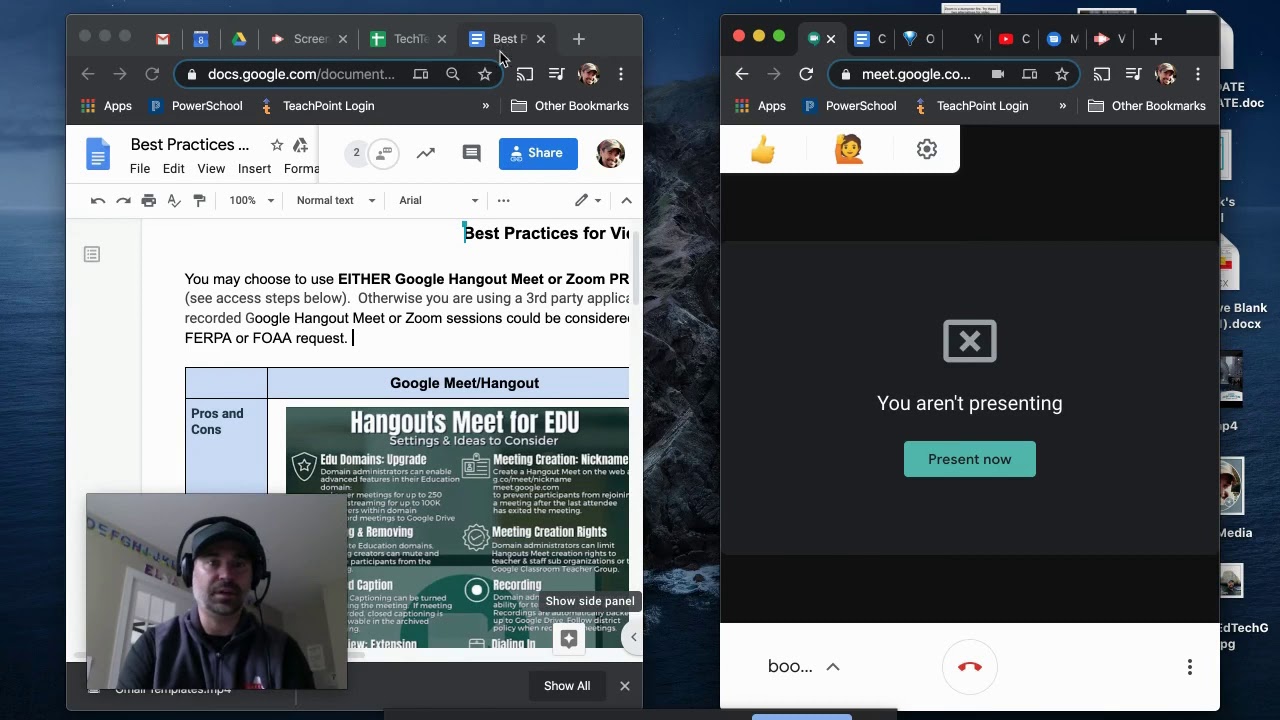Show the side panel arrow
Viewport: 1280px width, 720px height.
(633, 637)
